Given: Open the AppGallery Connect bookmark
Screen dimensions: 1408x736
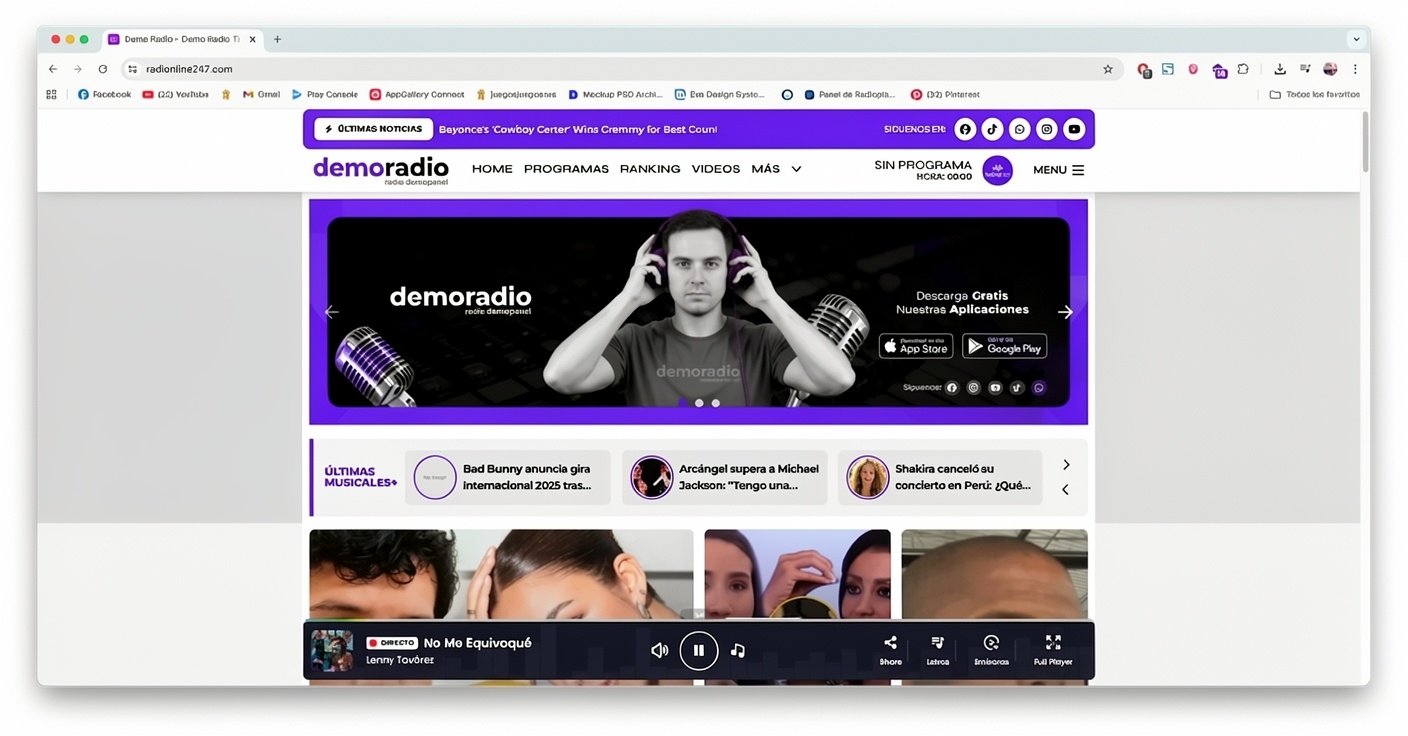Looking at the screenshot, I should (417, 94).
